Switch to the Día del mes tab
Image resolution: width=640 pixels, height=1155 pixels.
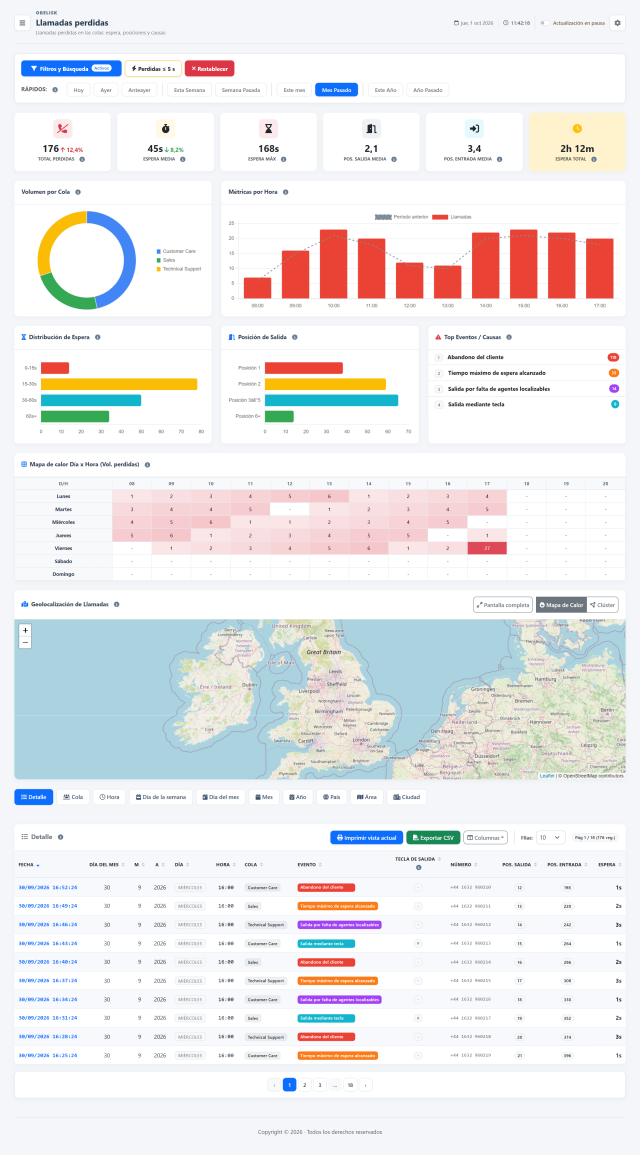pyautogui.click(x=220, y=797)
